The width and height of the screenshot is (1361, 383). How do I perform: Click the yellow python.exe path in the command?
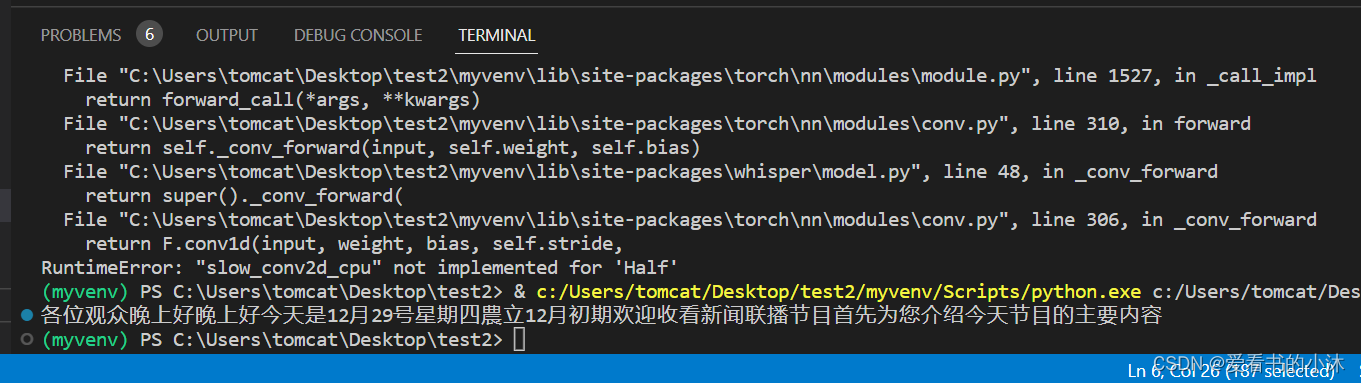click(x=838, y=292)
